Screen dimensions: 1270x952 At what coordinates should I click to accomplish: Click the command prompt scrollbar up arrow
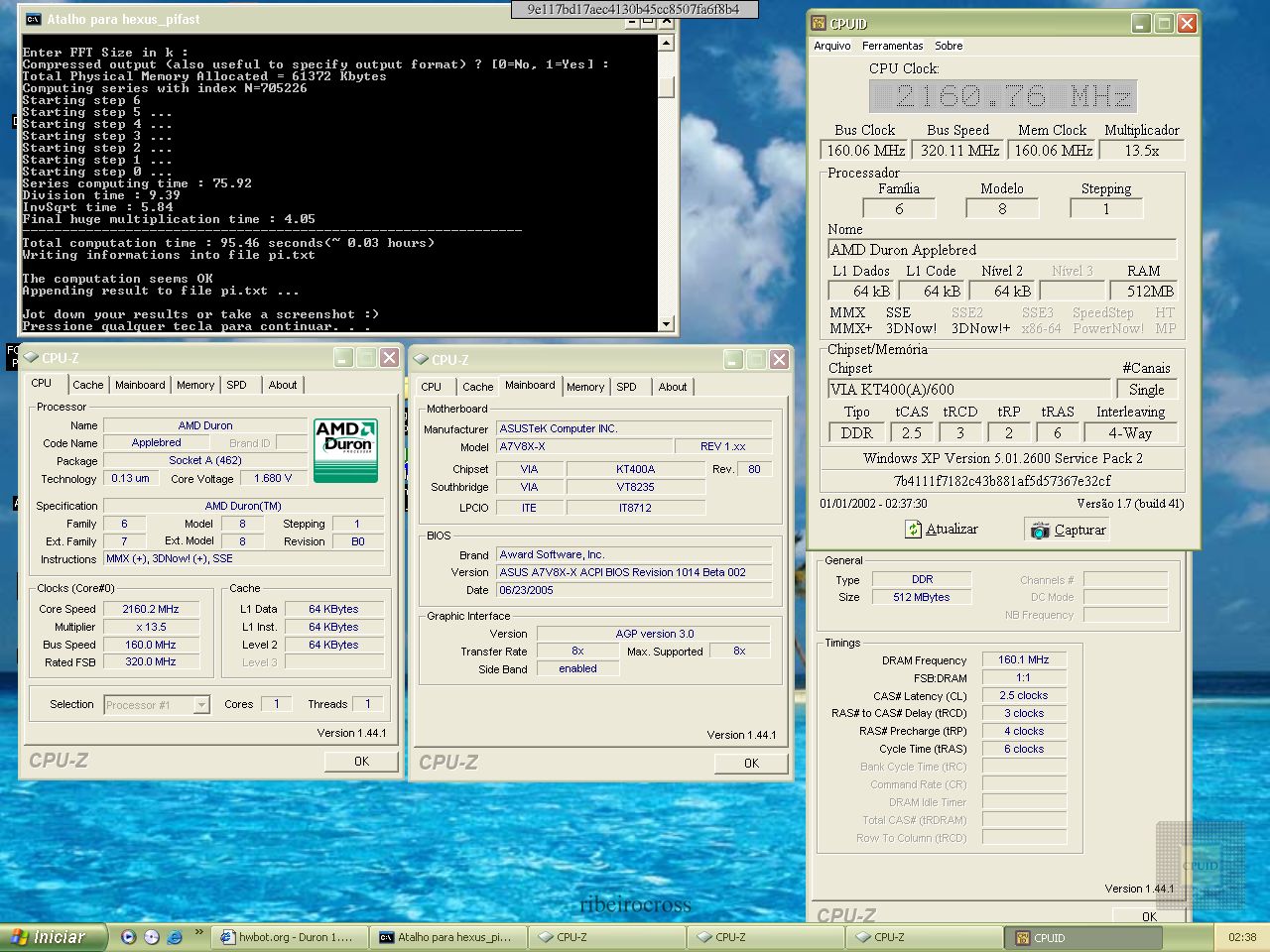[x=666, y=43]
